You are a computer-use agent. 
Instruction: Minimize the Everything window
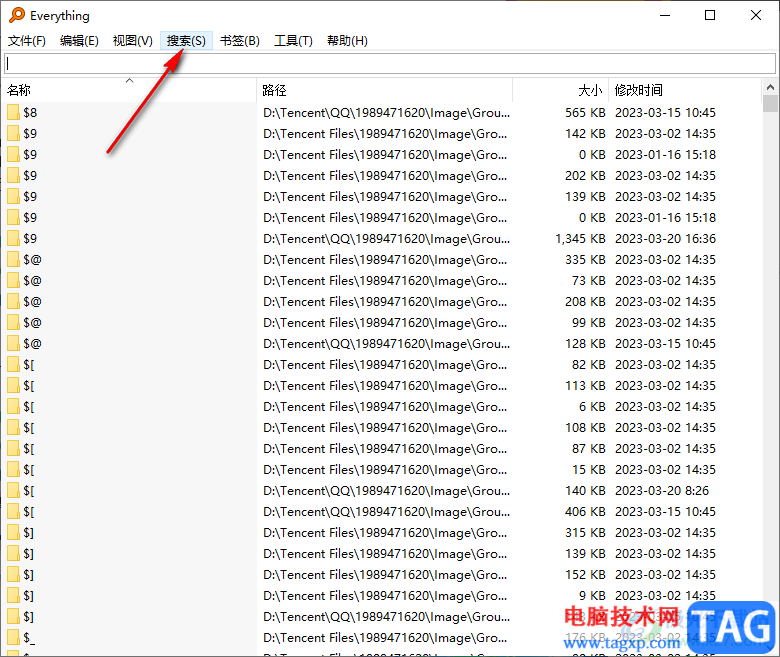665,15
